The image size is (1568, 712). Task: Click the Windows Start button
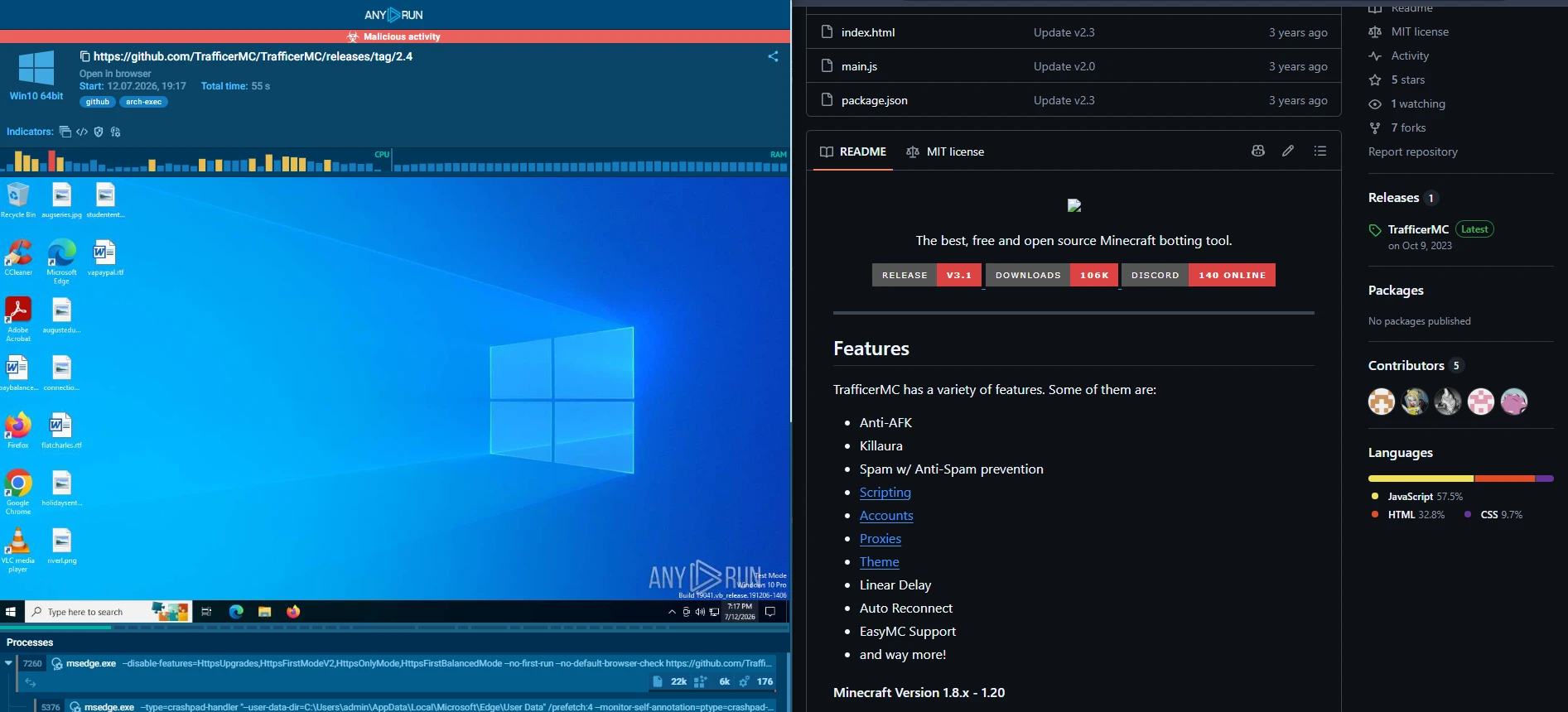pyautogui.click(x=11, y=612)
